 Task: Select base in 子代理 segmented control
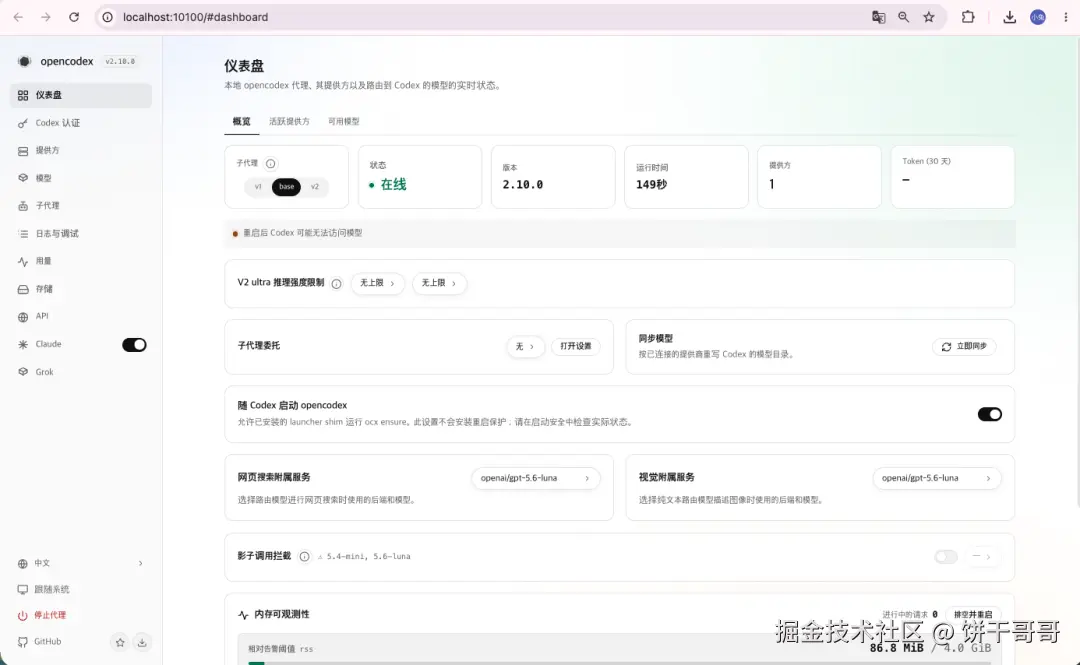[287, 187]
